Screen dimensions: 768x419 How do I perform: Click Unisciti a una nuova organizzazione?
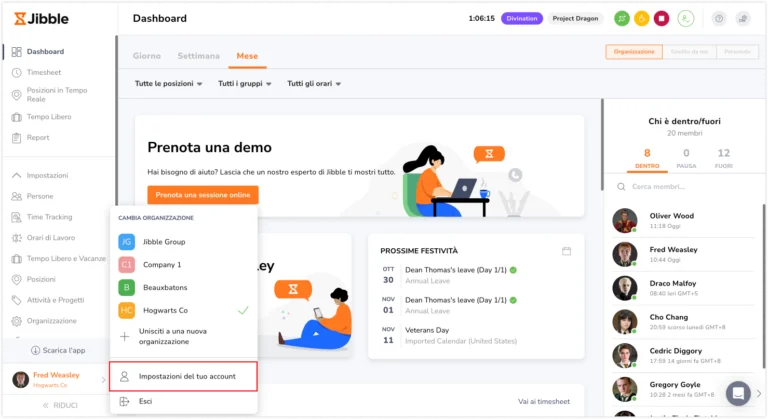(172, 337)
